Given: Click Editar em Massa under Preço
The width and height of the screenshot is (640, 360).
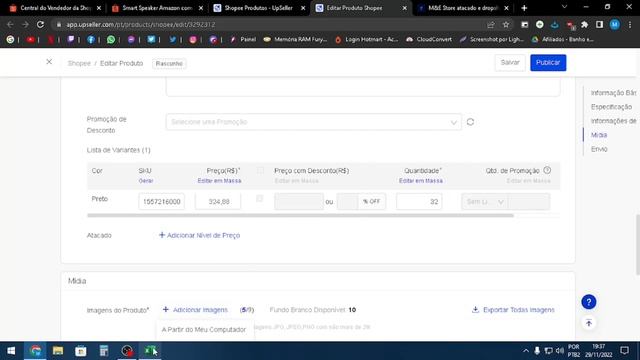Looking at the screenshot, I should click(219, 181).
